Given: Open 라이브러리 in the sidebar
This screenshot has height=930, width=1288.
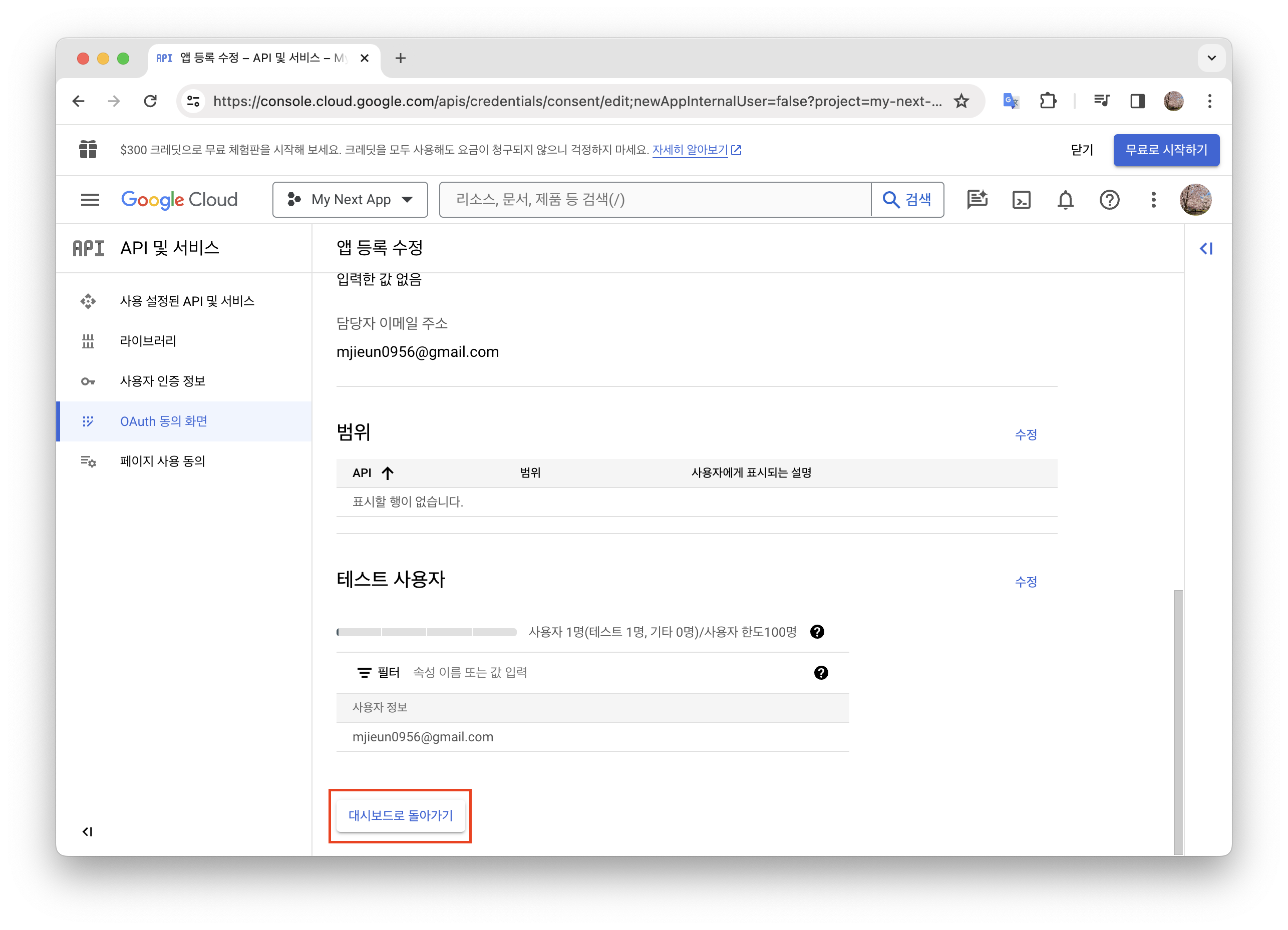Looking at the screenshot, I should (148, 341).
